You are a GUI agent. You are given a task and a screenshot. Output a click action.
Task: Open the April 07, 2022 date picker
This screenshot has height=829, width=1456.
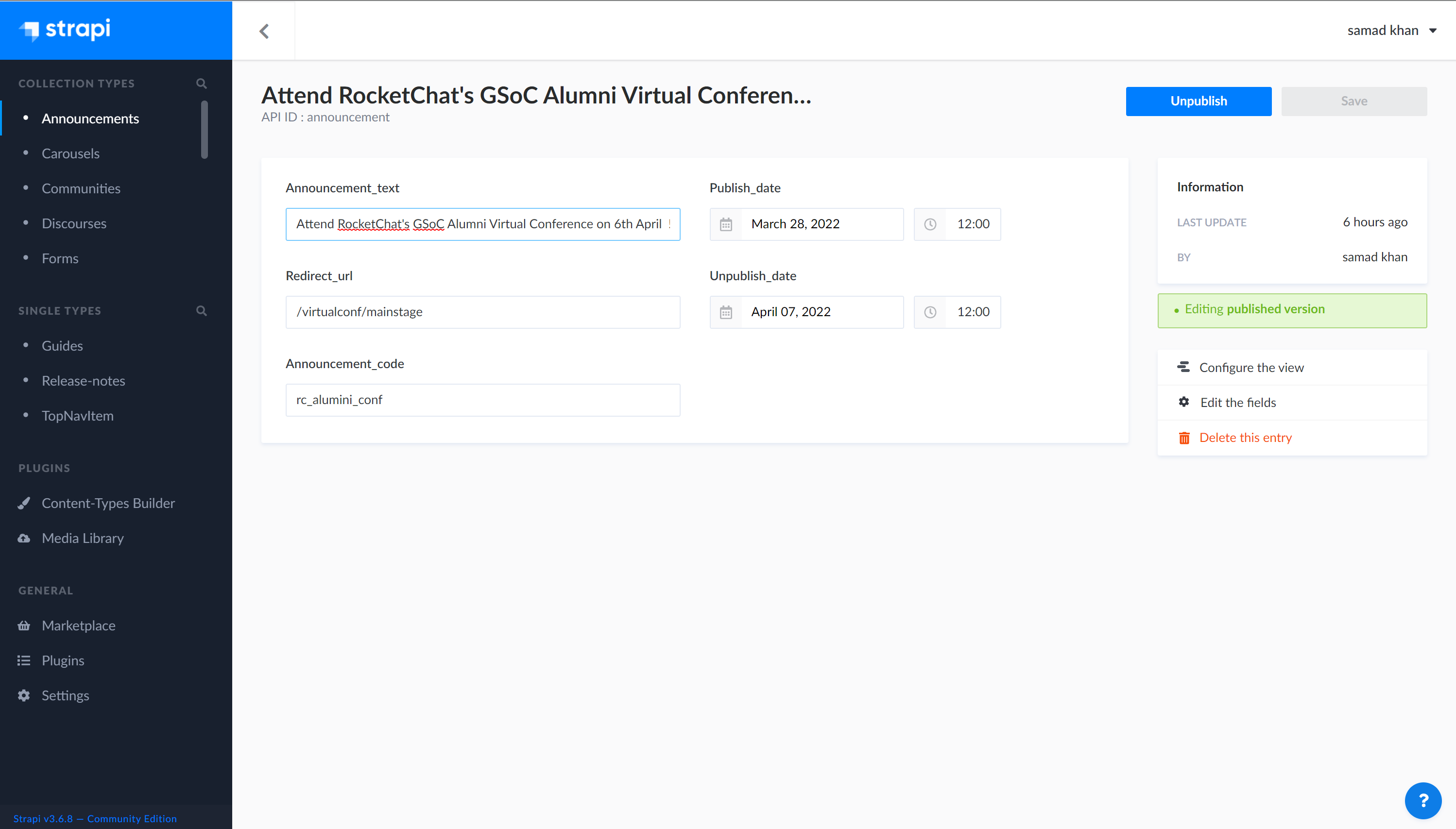821,312
